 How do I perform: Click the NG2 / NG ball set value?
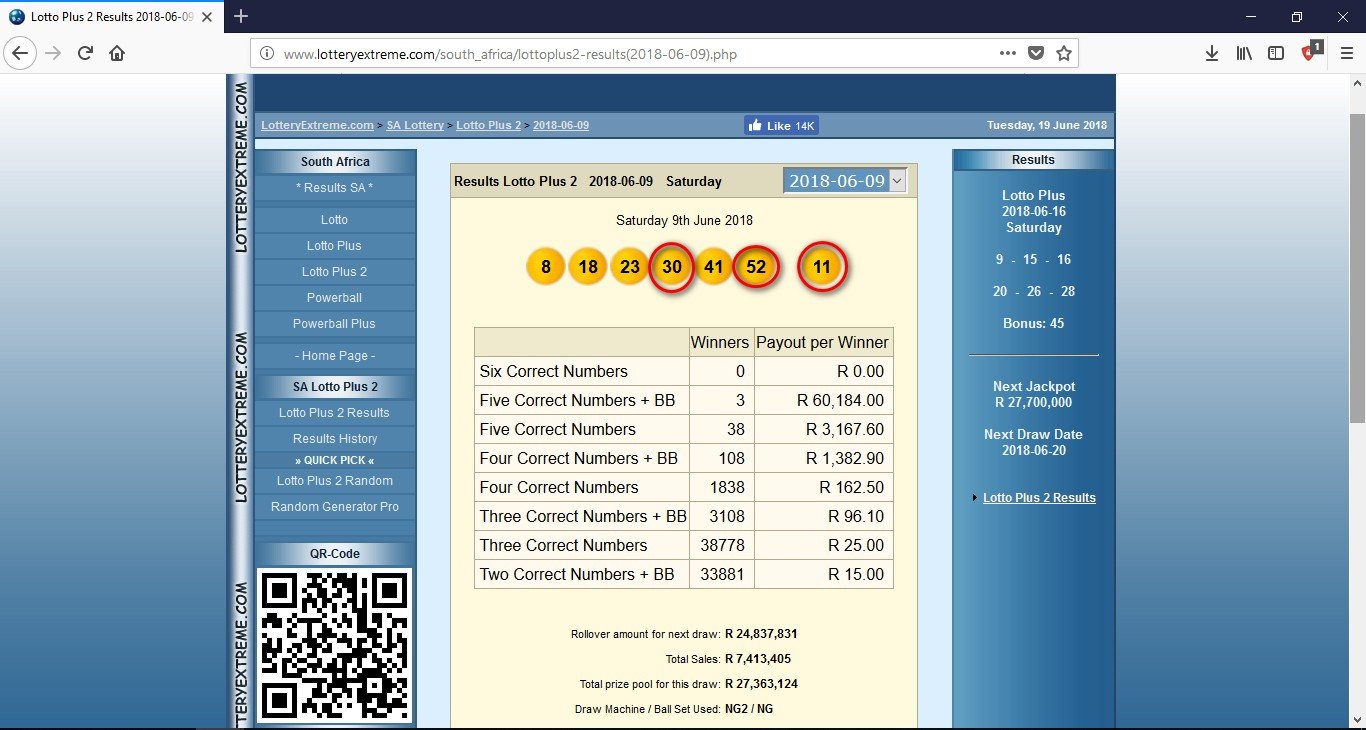(749, 709)
